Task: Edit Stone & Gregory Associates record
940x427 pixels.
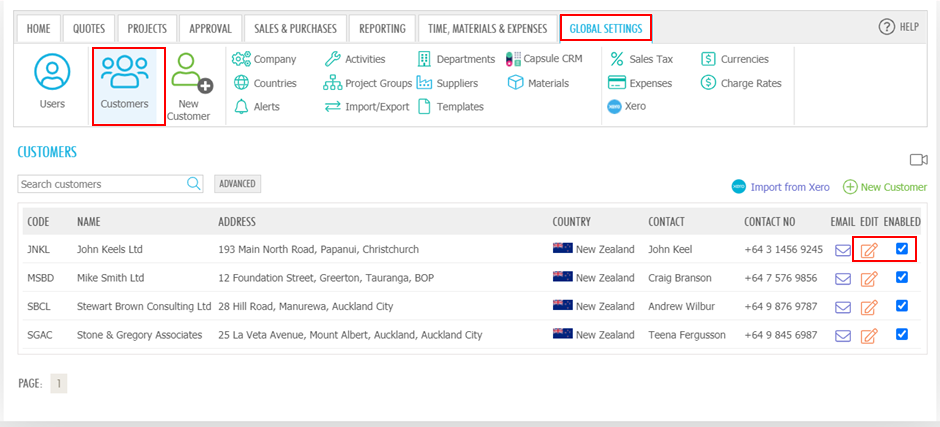Action: click(x=869, y=335)
